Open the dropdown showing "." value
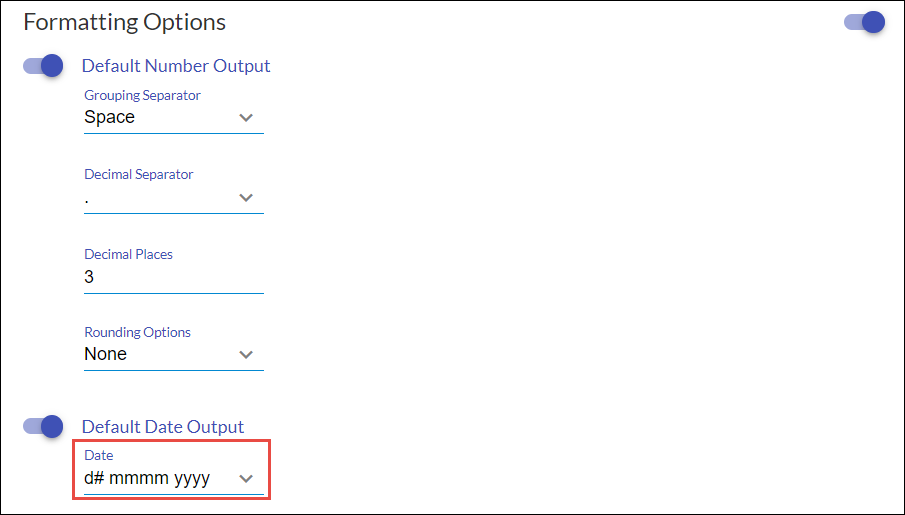Image resolution: width=905 pixels, height=515 pixels. pos(160,198)
